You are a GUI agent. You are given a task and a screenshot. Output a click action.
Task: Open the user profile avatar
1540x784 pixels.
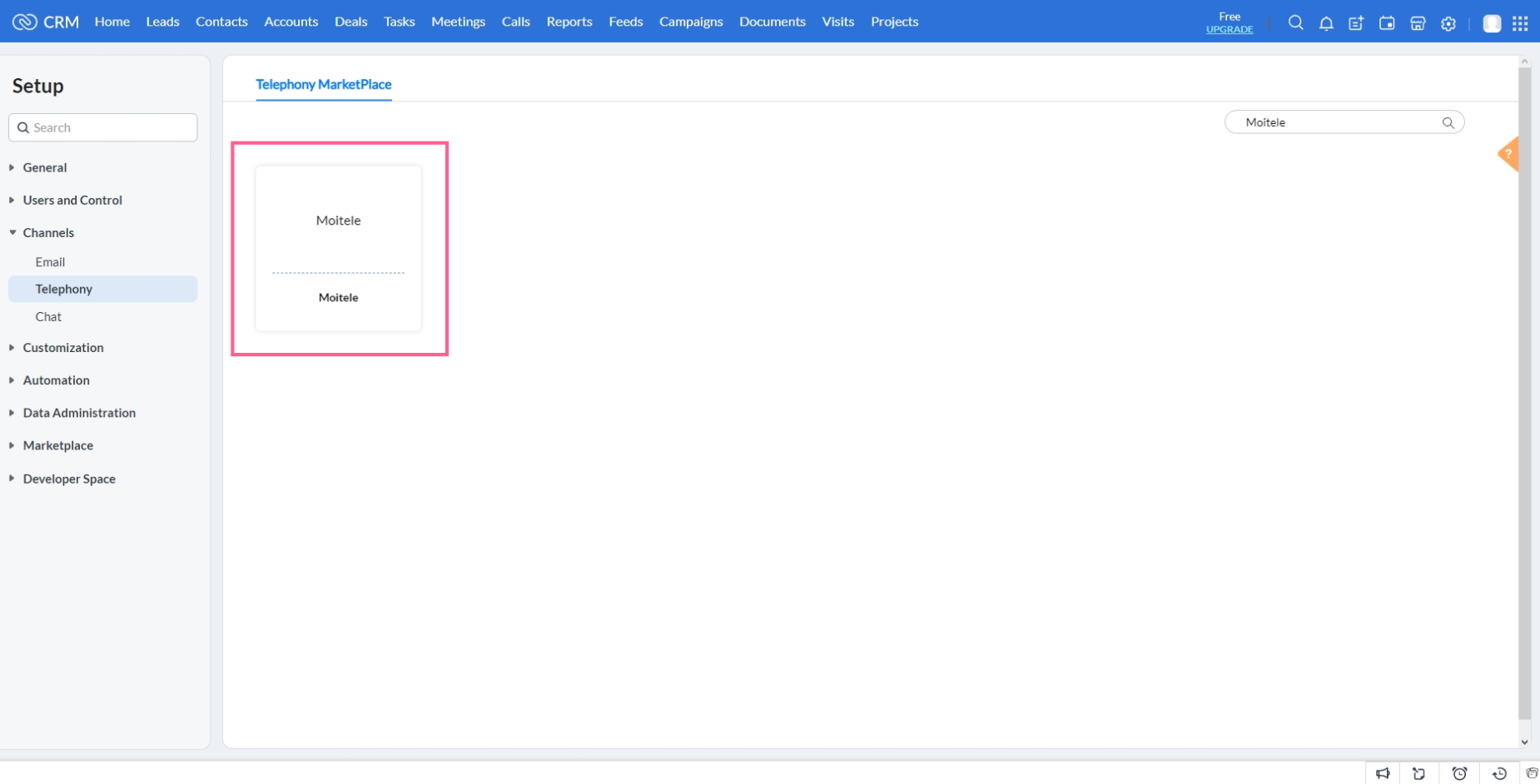1492,23
